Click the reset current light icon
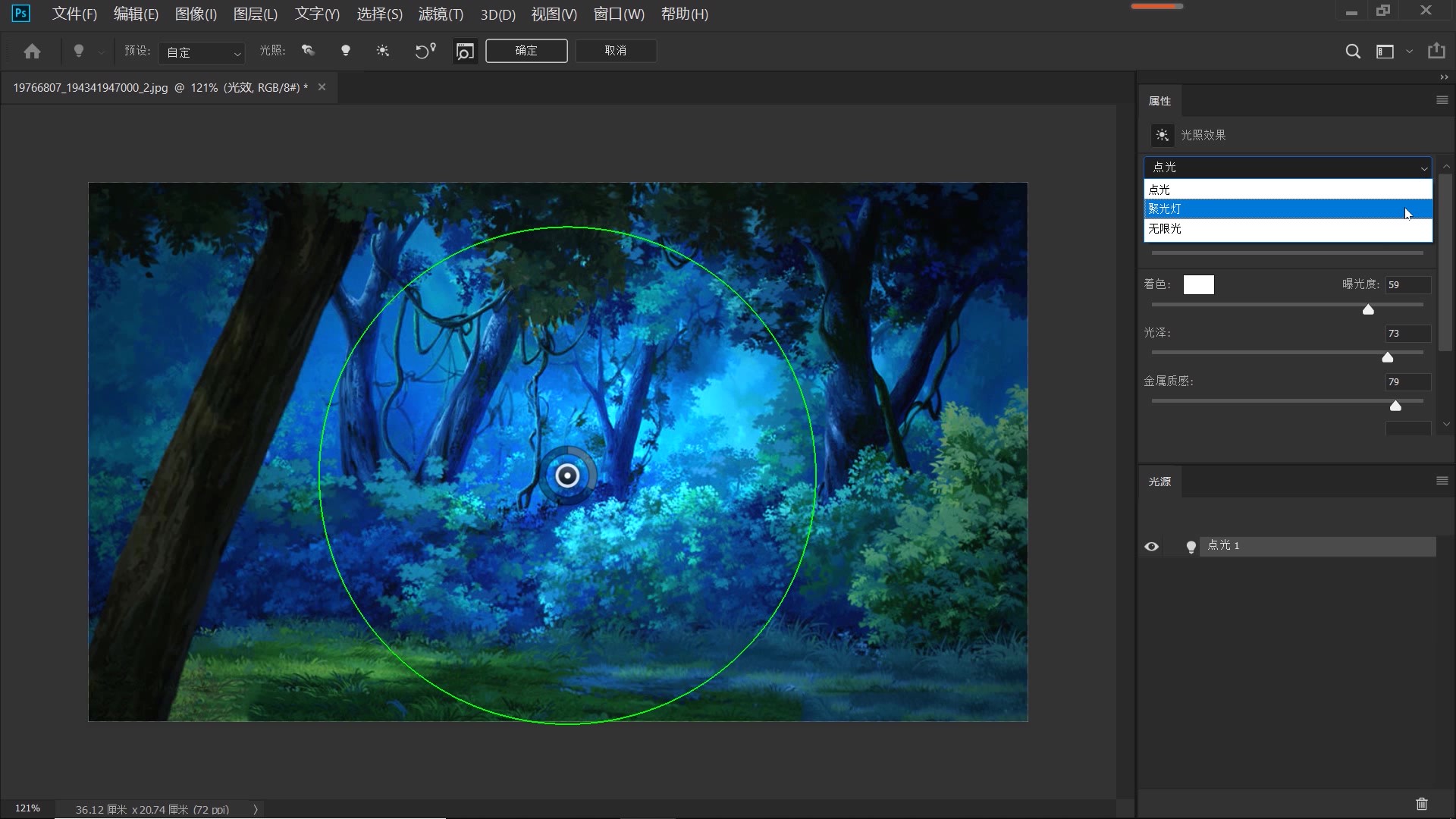Screen dimensions: 1456x819 [x=425, y=51]
